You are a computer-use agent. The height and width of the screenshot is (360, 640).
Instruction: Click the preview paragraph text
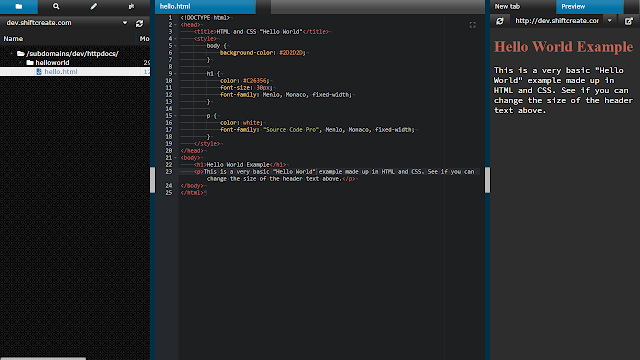(x=563, y=90)
